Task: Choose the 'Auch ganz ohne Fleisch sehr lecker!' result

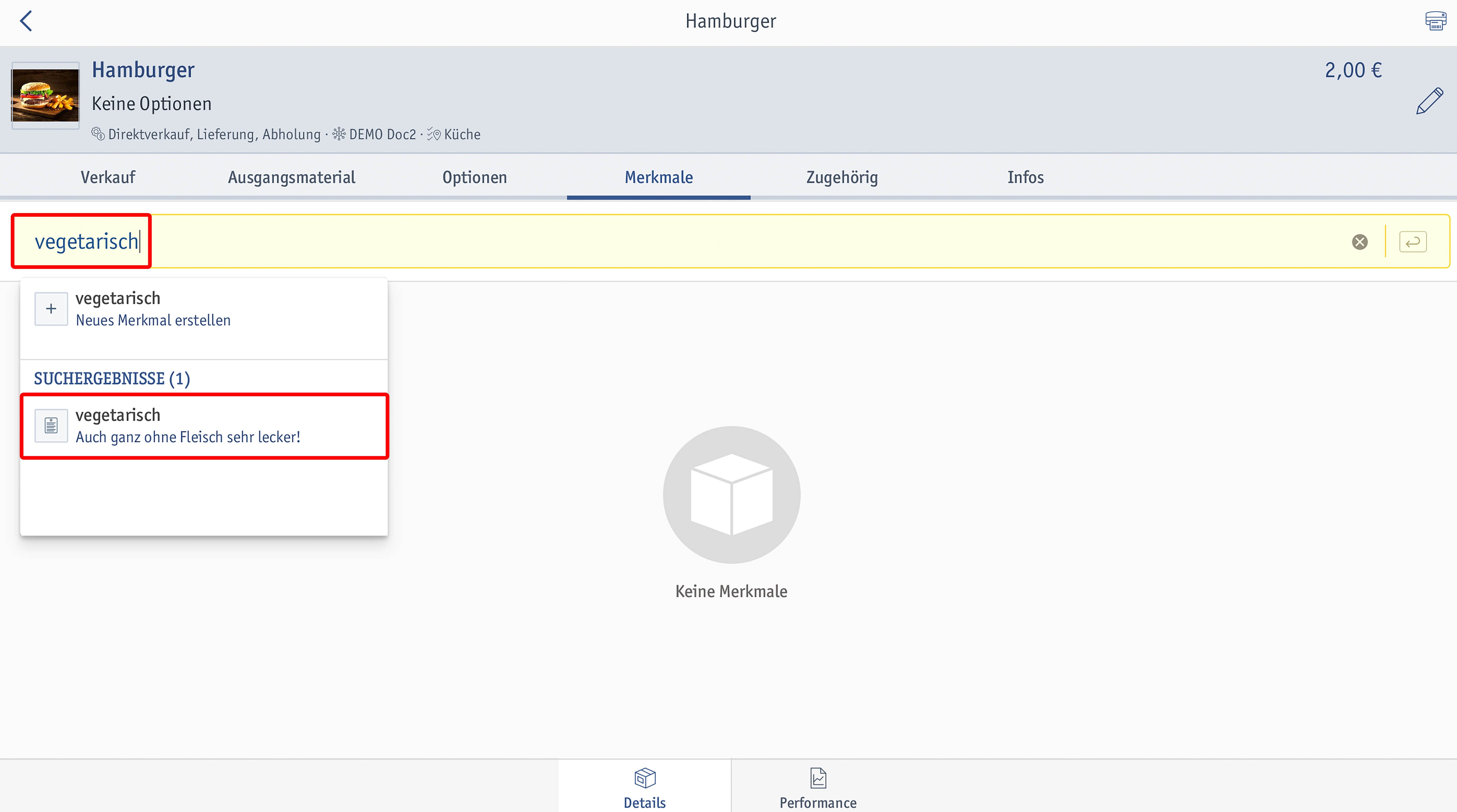Action: [204, 426]
